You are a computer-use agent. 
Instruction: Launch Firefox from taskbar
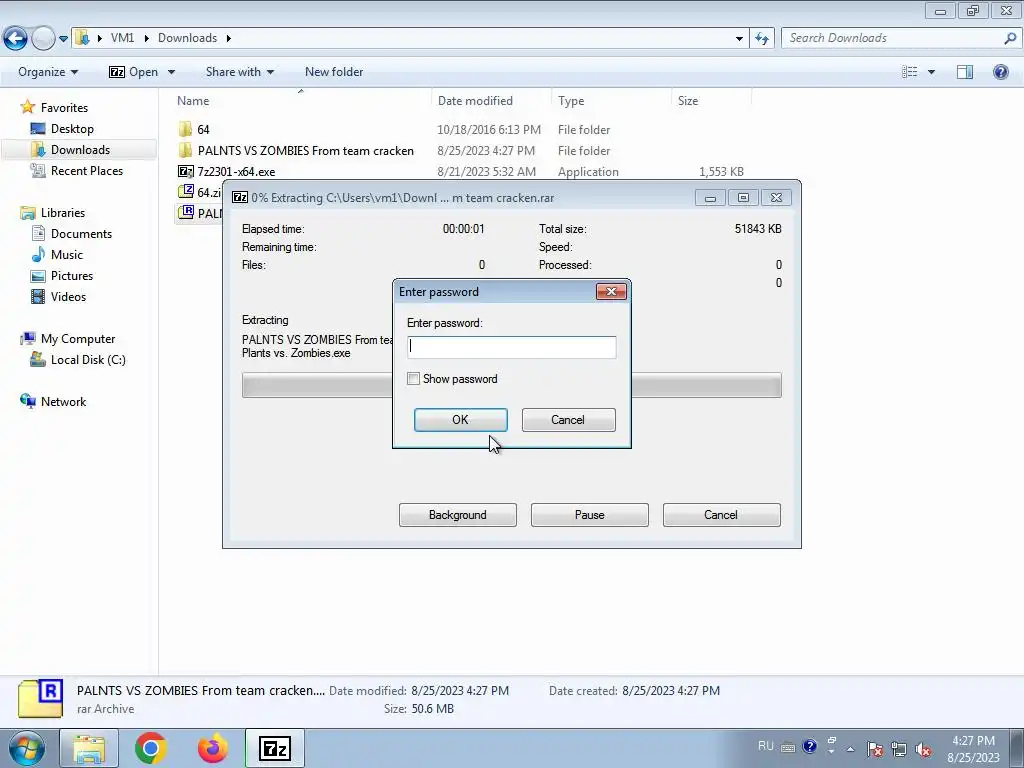tap(213, 748)
